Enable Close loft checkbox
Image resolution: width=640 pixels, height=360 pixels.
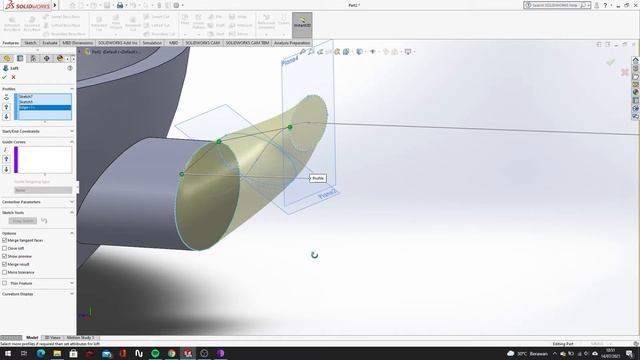click(4, 248)
